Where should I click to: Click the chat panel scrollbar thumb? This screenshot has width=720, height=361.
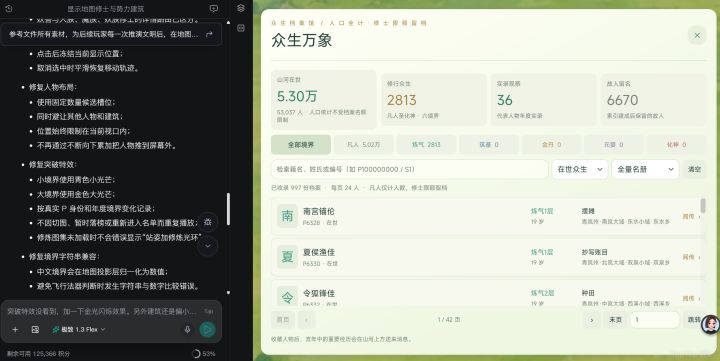click(228, 209)
